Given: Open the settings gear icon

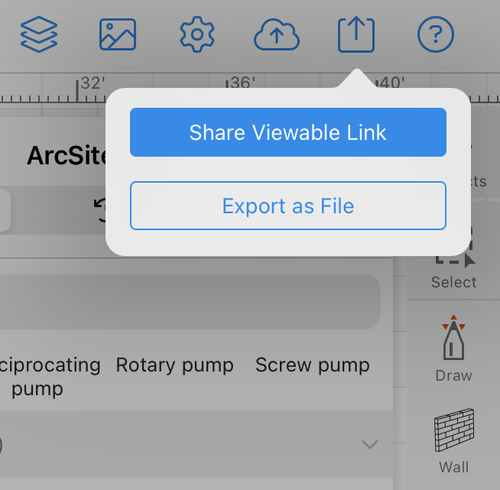Looking at the screenshot, I should click(197, 34).
